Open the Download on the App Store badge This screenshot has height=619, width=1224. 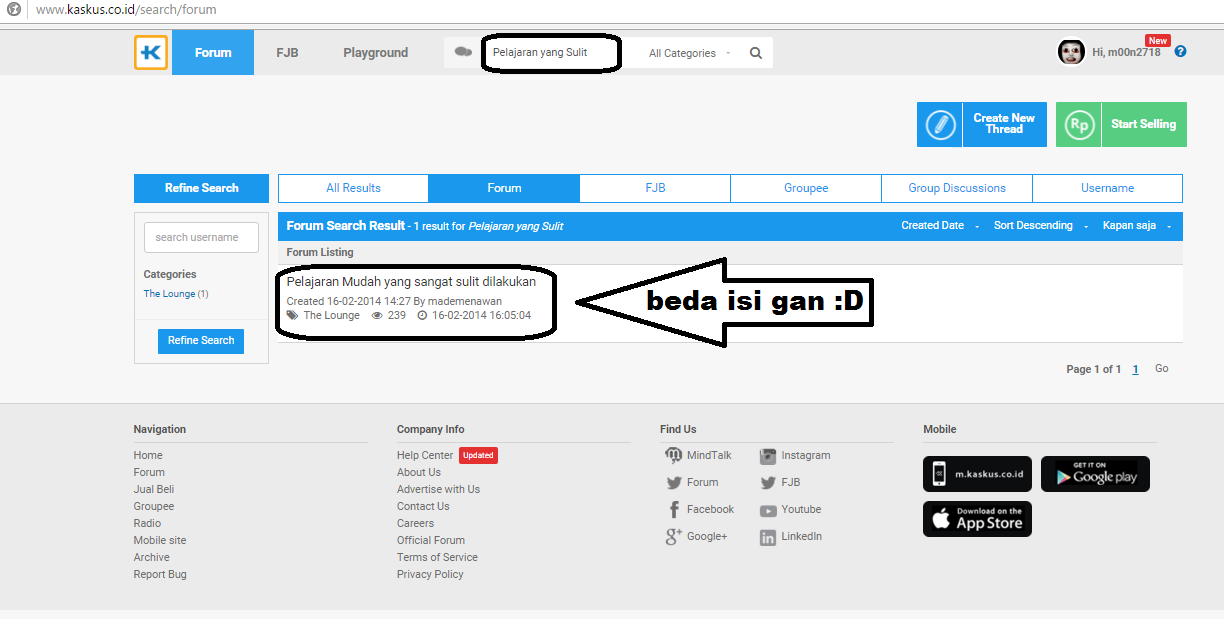coord(977,519)
